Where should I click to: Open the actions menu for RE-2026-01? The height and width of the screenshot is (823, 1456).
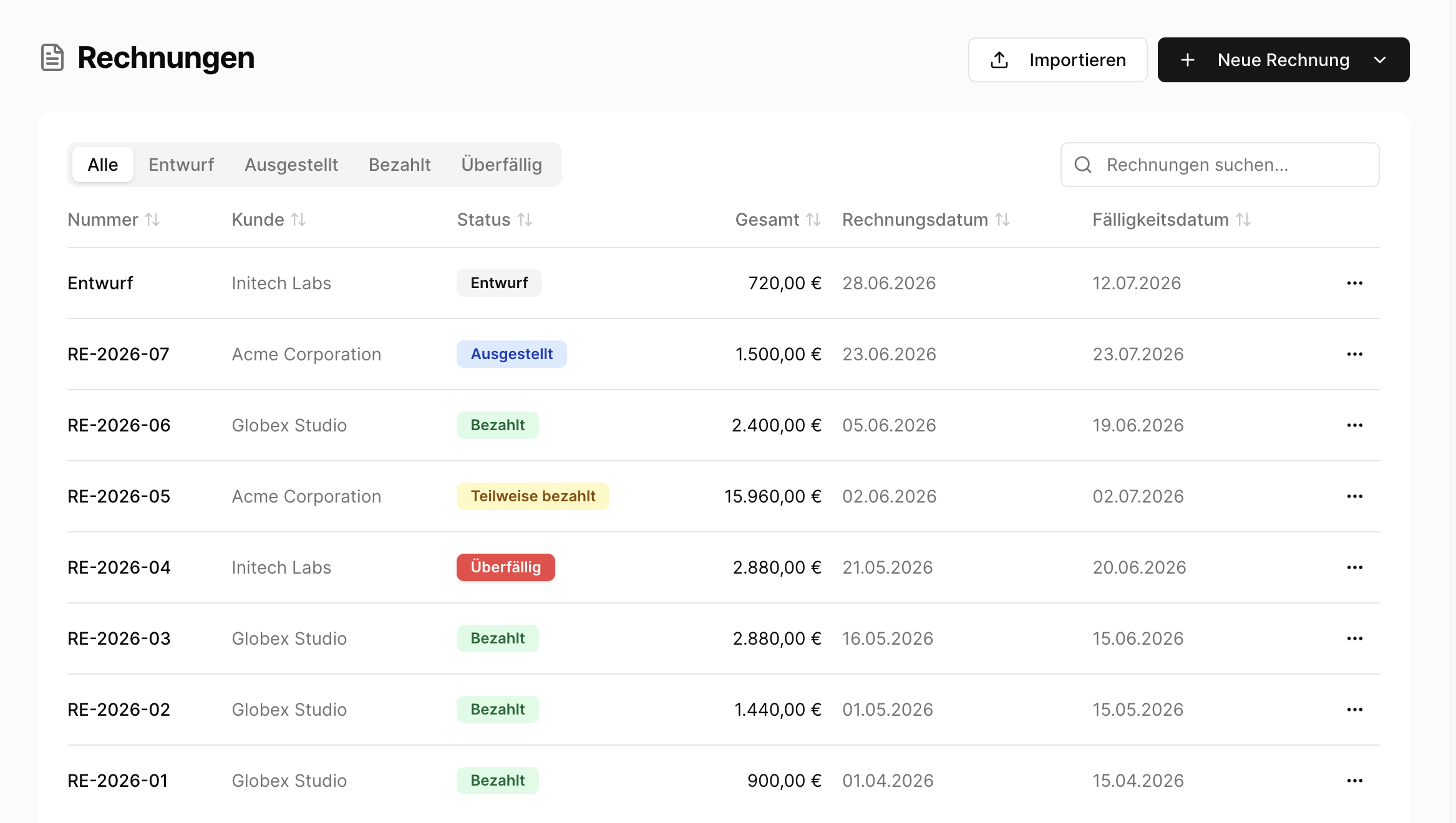(1355, 781)
